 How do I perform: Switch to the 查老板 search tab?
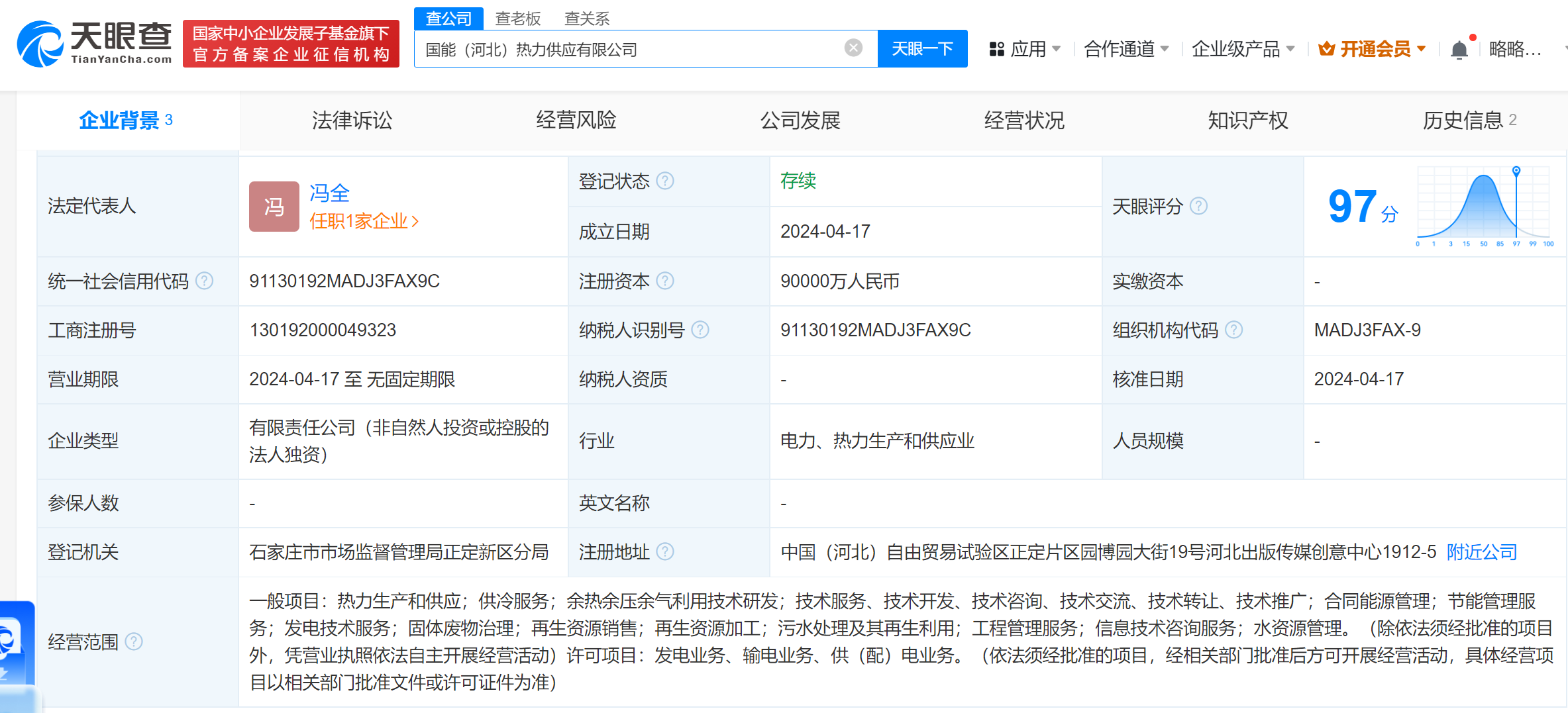tap(517, 19)
